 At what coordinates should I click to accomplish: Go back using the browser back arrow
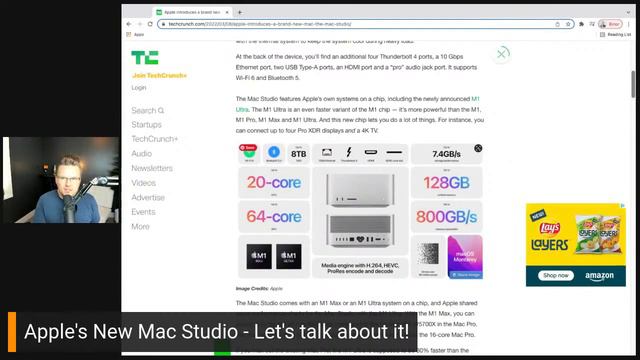click(129, 24)
